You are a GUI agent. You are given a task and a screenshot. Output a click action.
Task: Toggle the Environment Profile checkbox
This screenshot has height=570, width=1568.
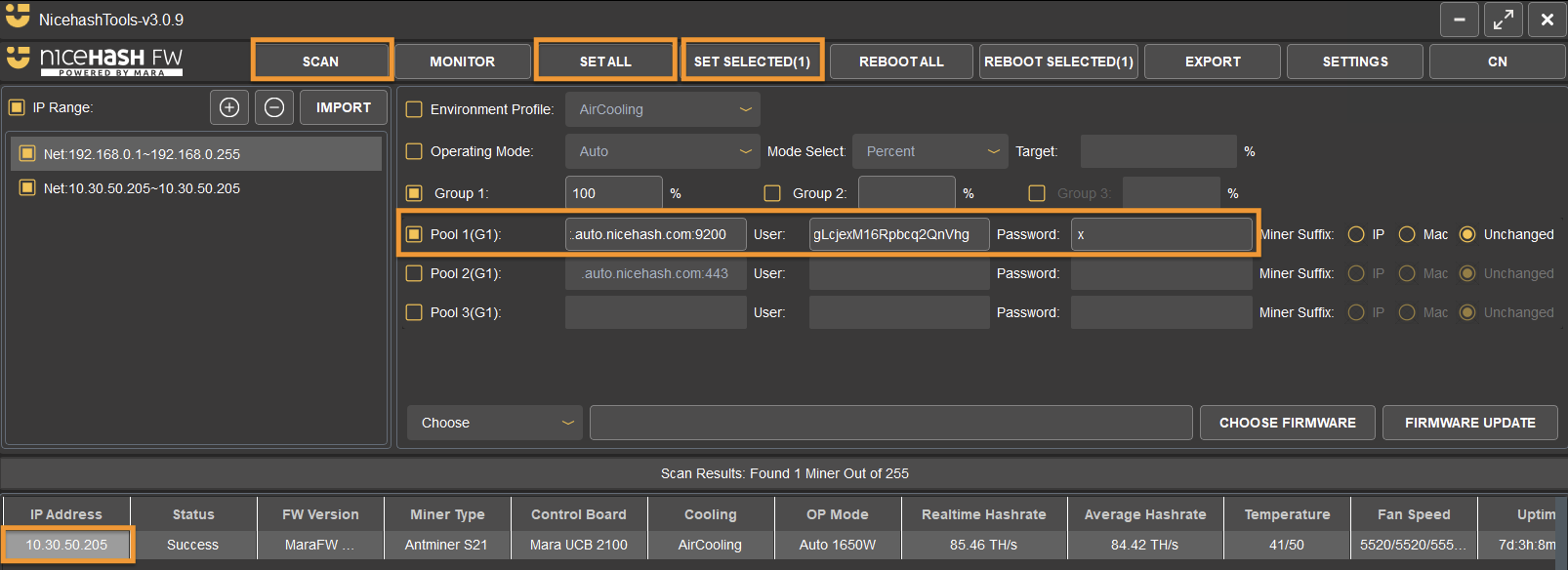coord(414,109)
